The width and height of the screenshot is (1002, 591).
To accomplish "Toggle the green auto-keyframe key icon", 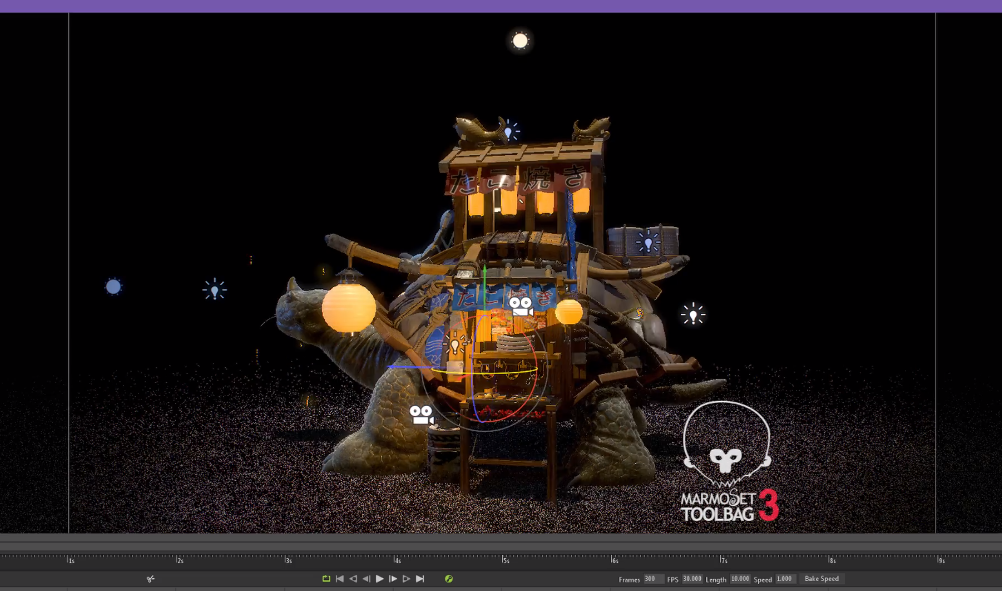I will 449,579.
